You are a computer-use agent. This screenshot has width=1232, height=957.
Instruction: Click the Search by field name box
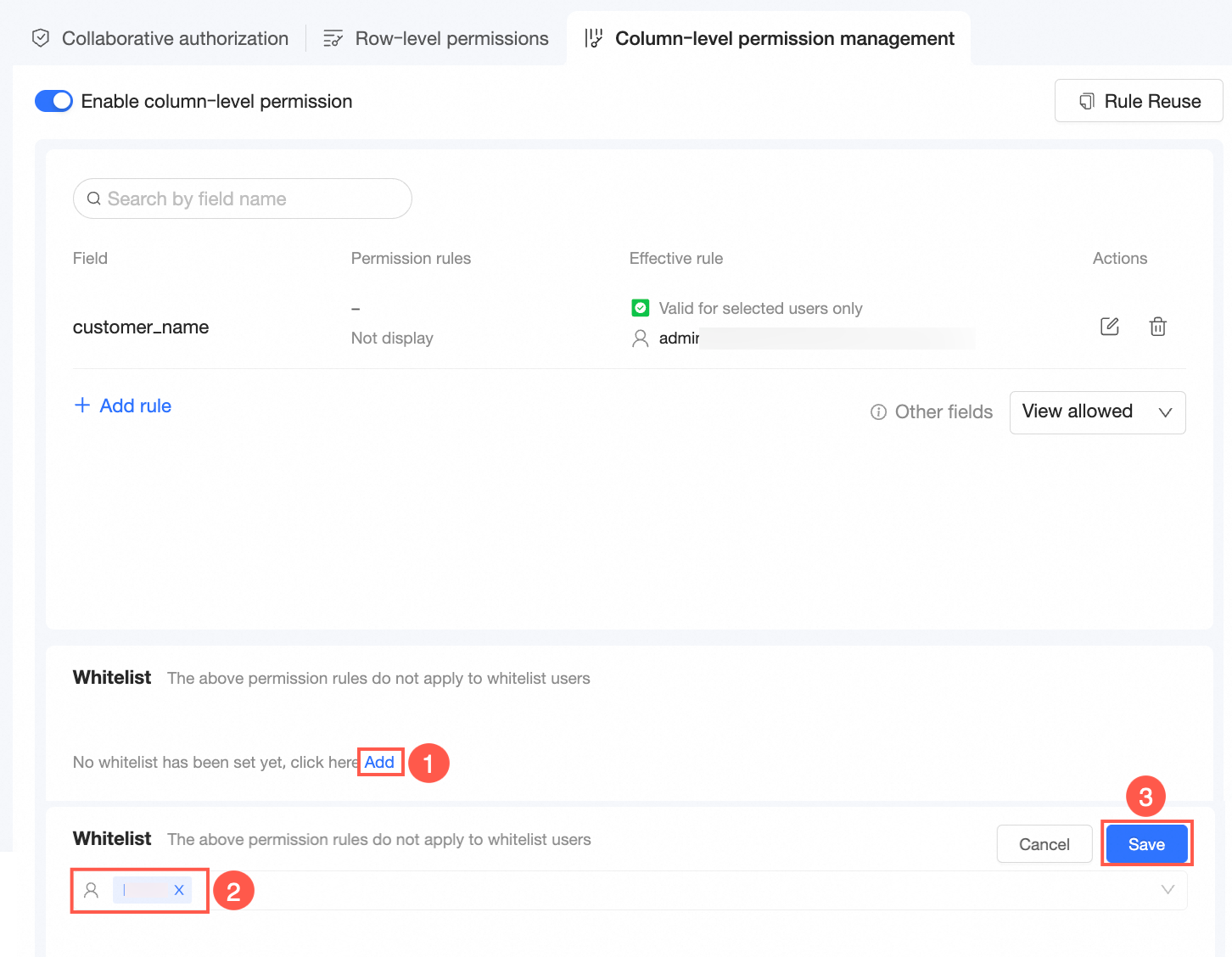coord(255,199)
